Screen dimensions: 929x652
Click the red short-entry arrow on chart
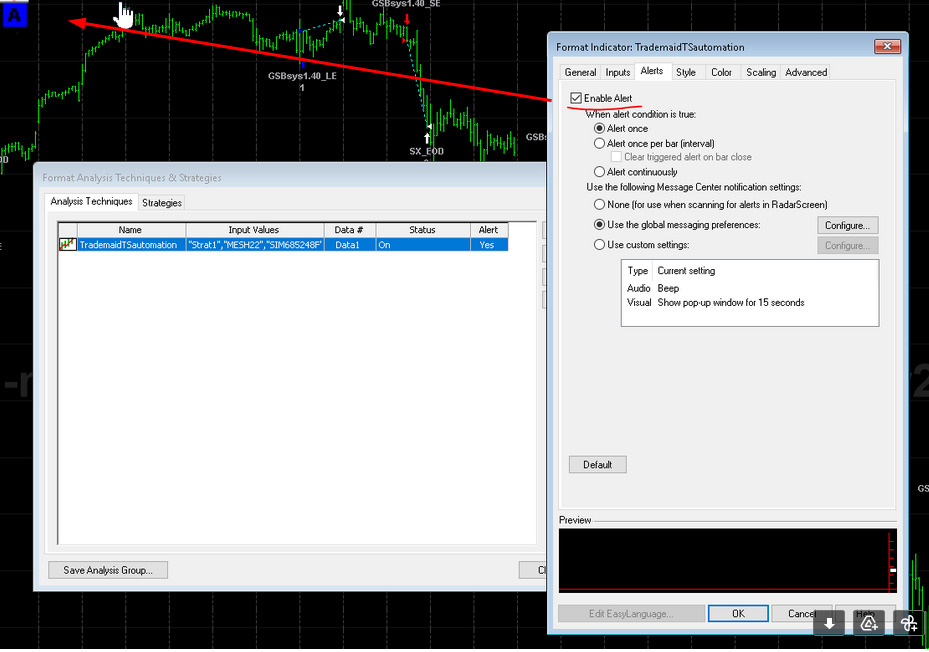pos(407,19)
